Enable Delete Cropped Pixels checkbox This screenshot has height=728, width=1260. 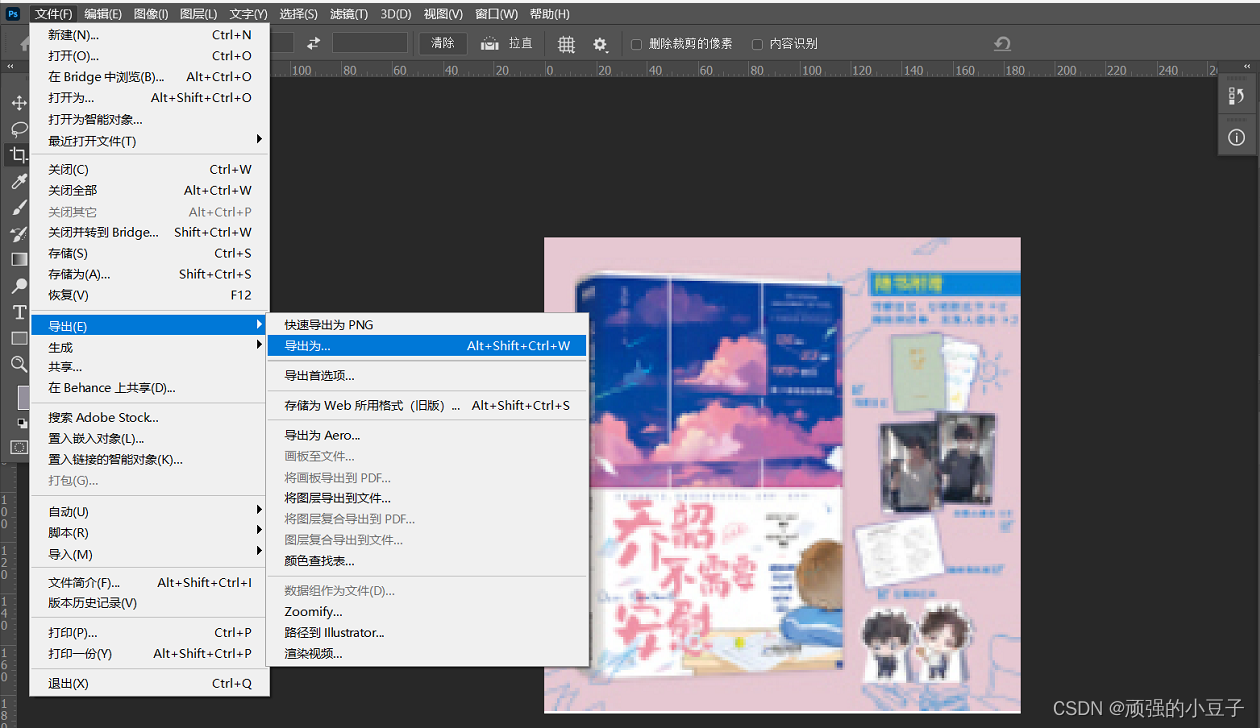[637, 44]
